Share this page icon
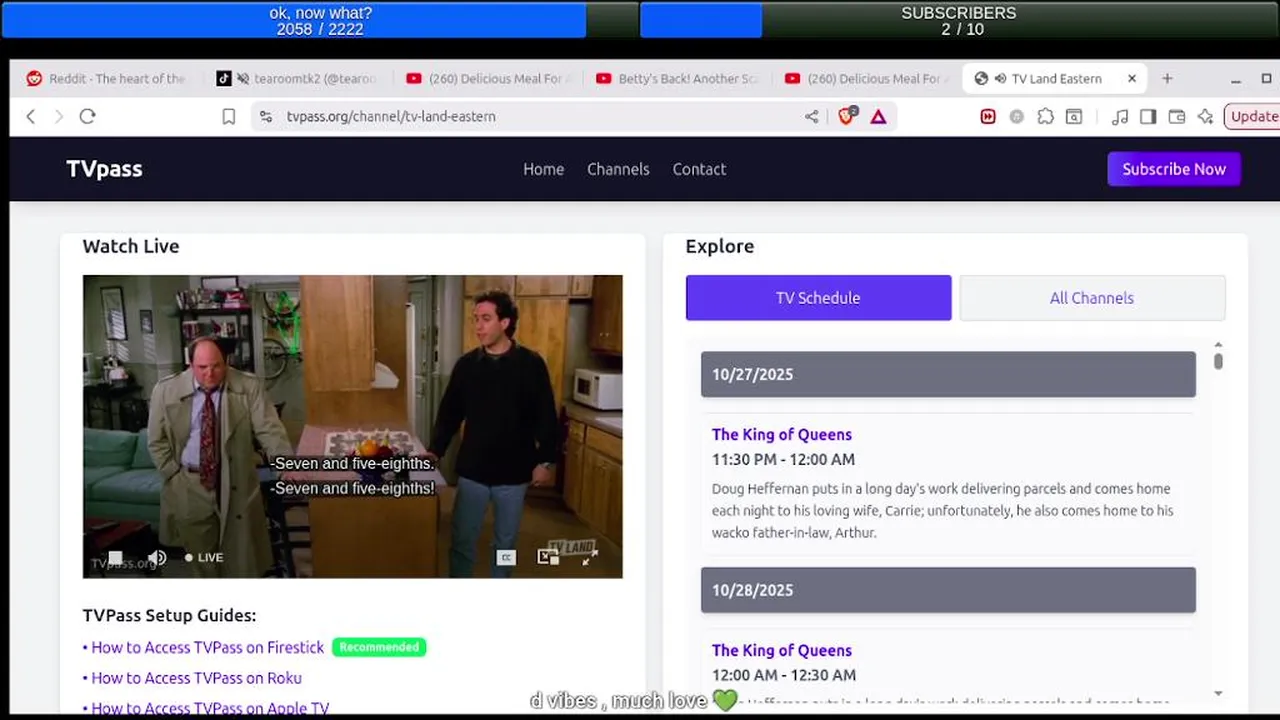 pos(811,116)
